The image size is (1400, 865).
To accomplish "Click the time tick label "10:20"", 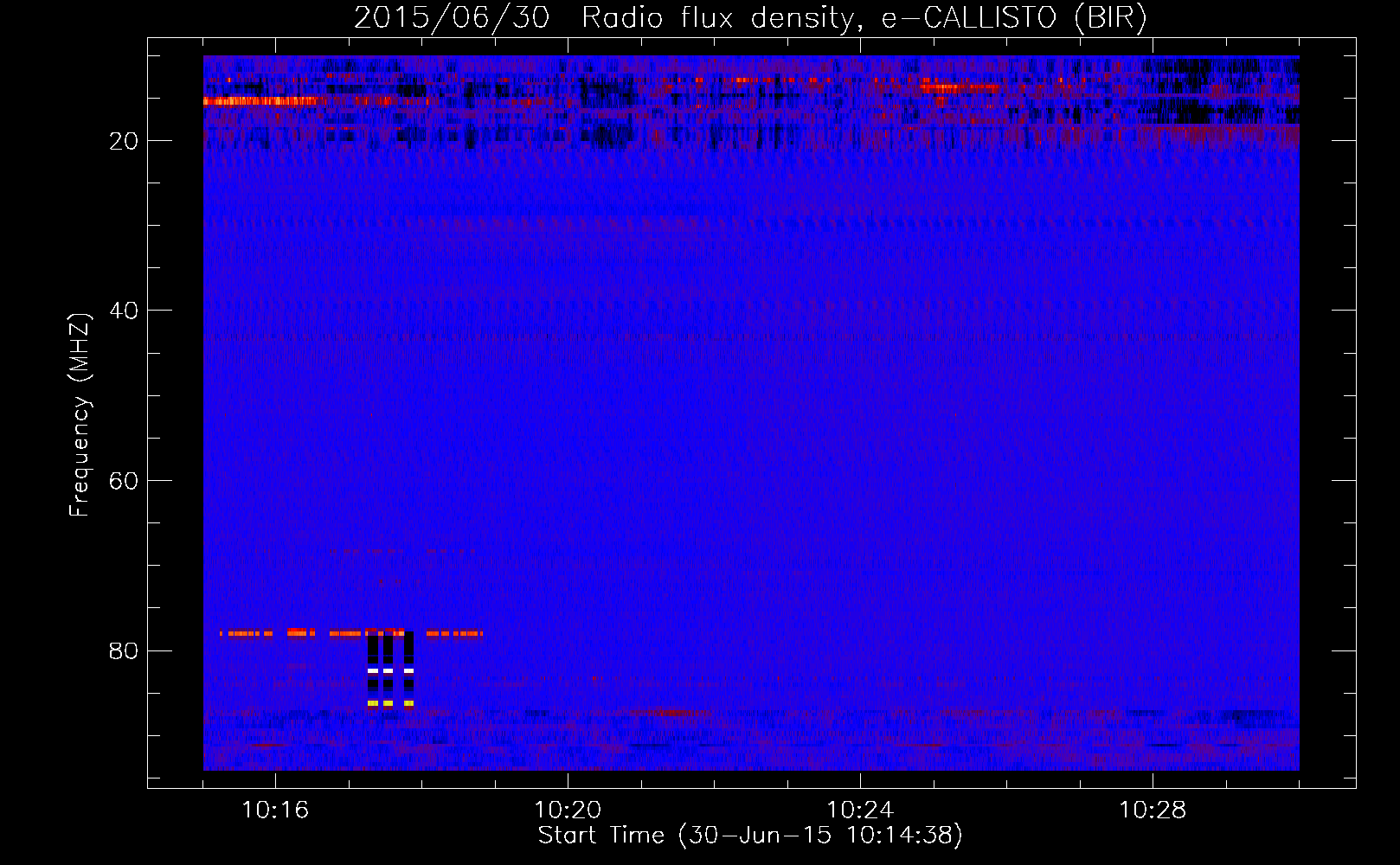I will pos(568,810).
